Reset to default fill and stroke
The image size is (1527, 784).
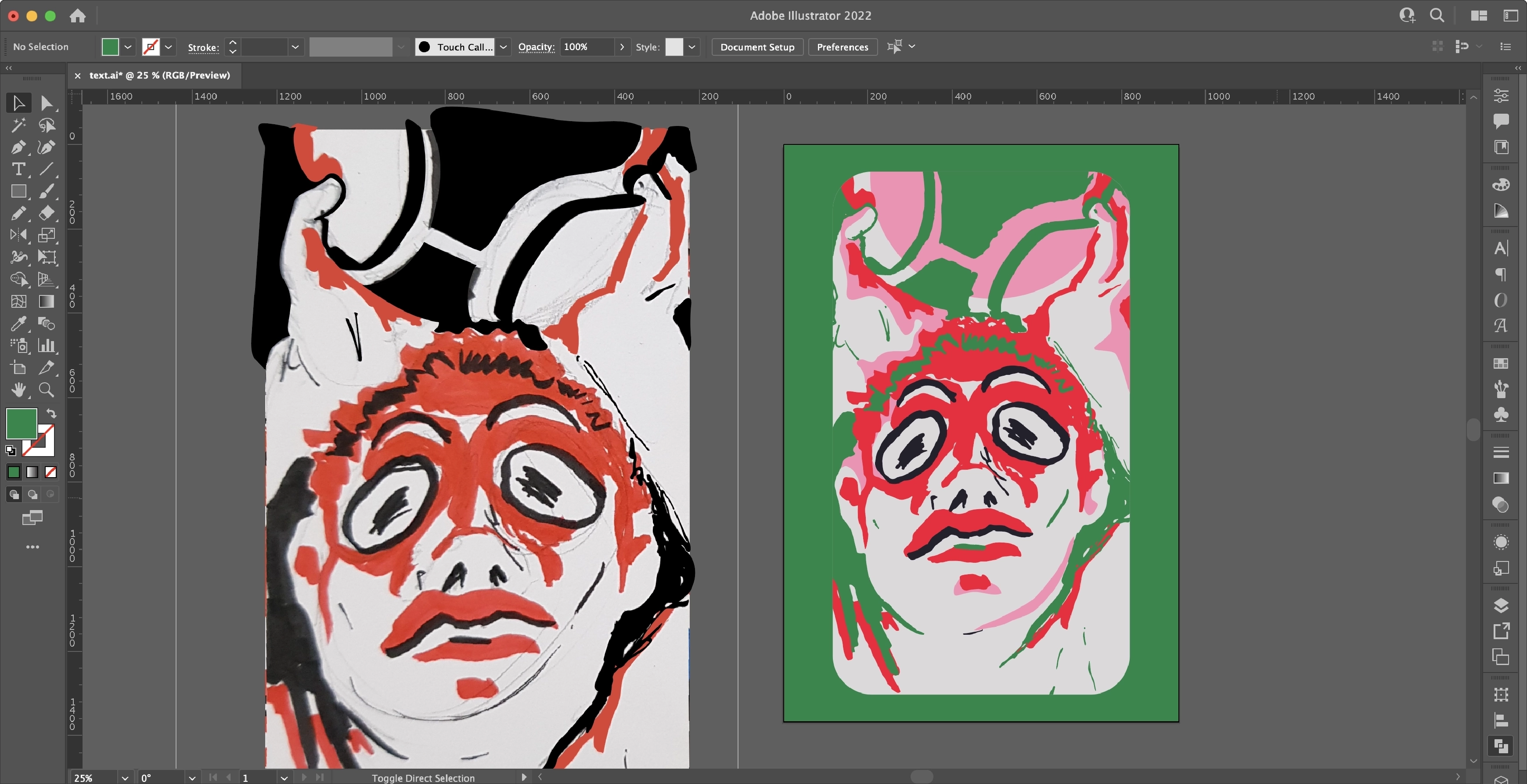tap(10, 450)
